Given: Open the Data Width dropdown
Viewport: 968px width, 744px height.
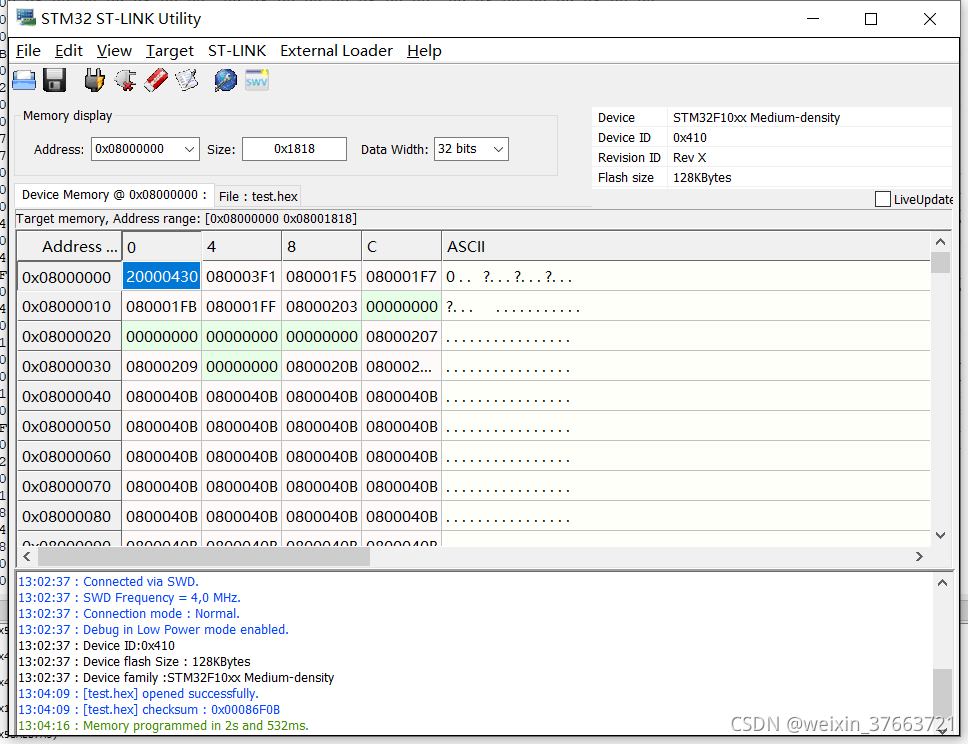Looking at the screenshot, I should pyautogui.click(x=498, y=149).
